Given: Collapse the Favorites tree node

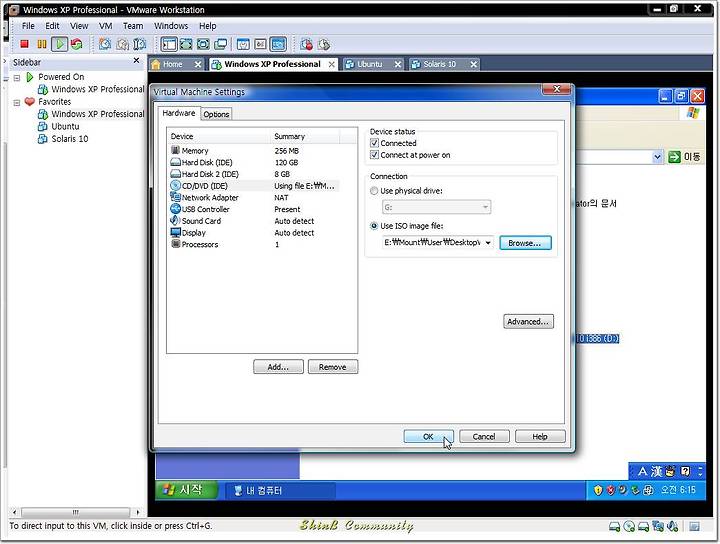Looking at the screenshot, I should pos(17,102).
